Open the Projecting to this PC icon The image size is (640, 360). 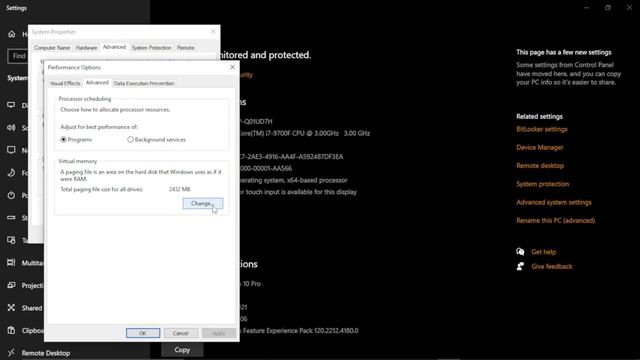(x=11, y=285)
